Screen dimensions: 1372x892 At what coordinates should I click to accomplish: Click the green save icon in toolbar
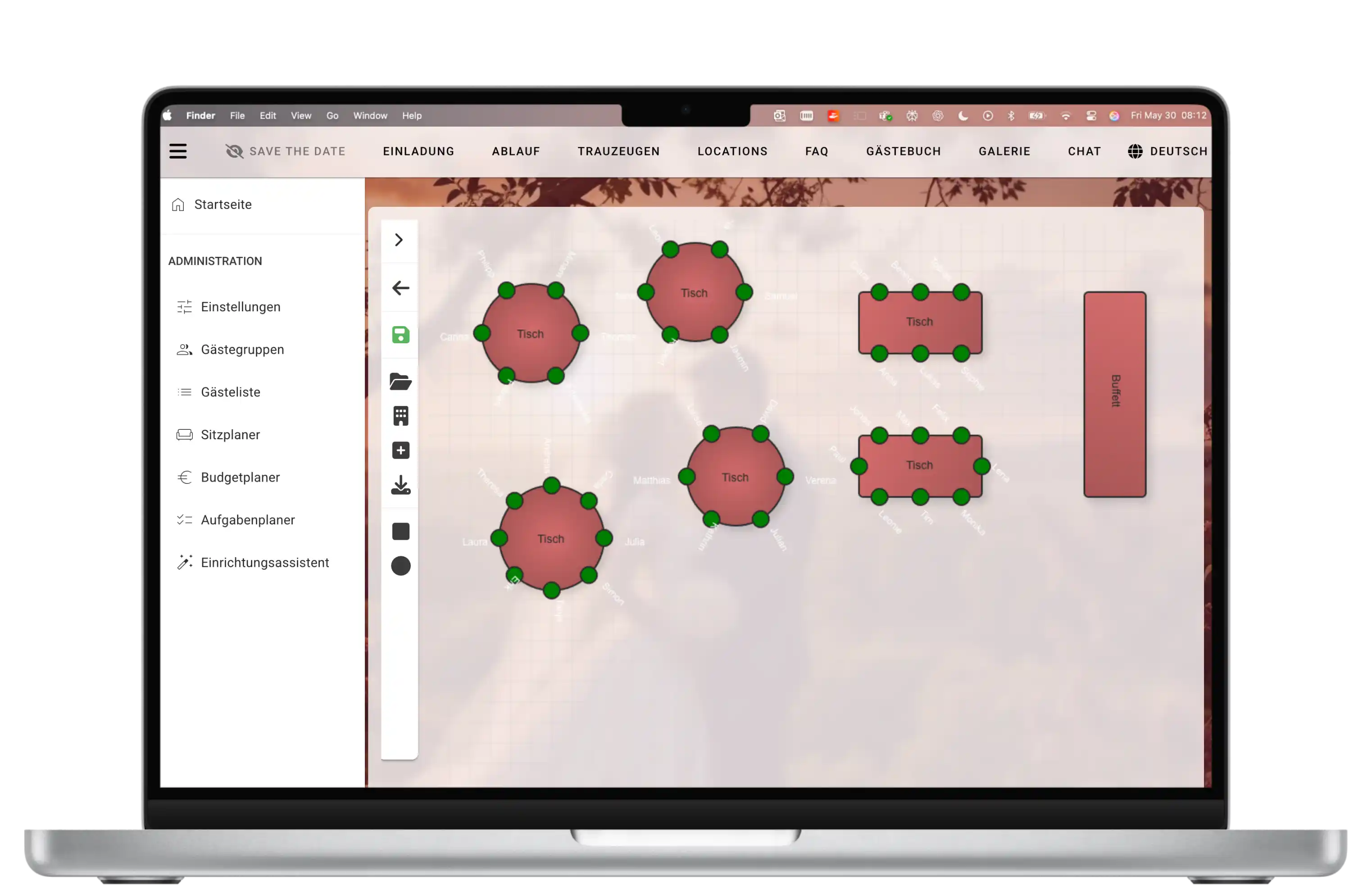[400, 335]
